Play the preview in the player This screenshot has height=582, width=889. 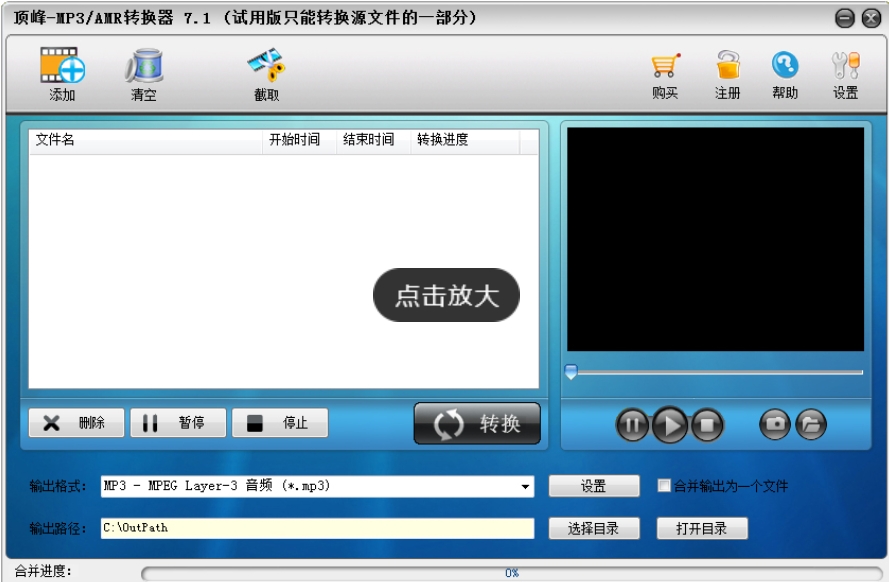(x=670, y=424)
